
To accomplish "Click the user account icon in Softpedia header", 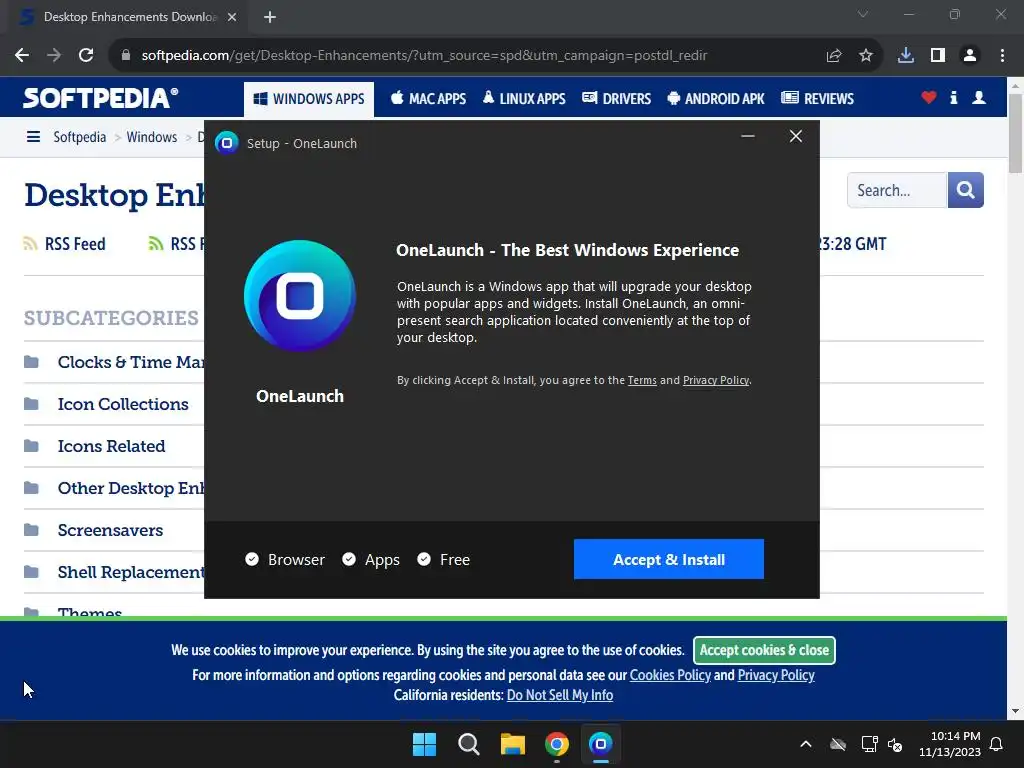I will (x=979, y=98).
